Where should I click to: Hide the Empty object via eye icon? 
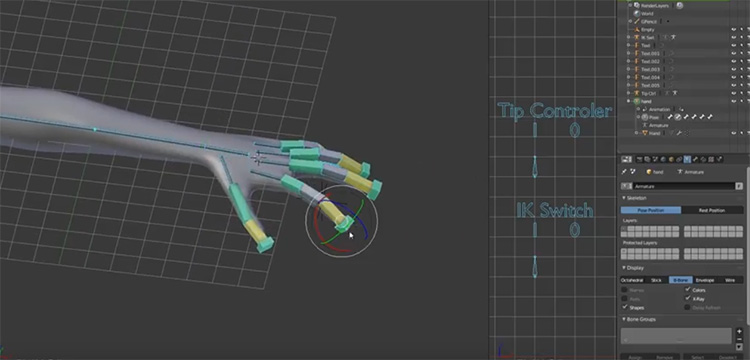pyautogui.click(x=733, y=30)
